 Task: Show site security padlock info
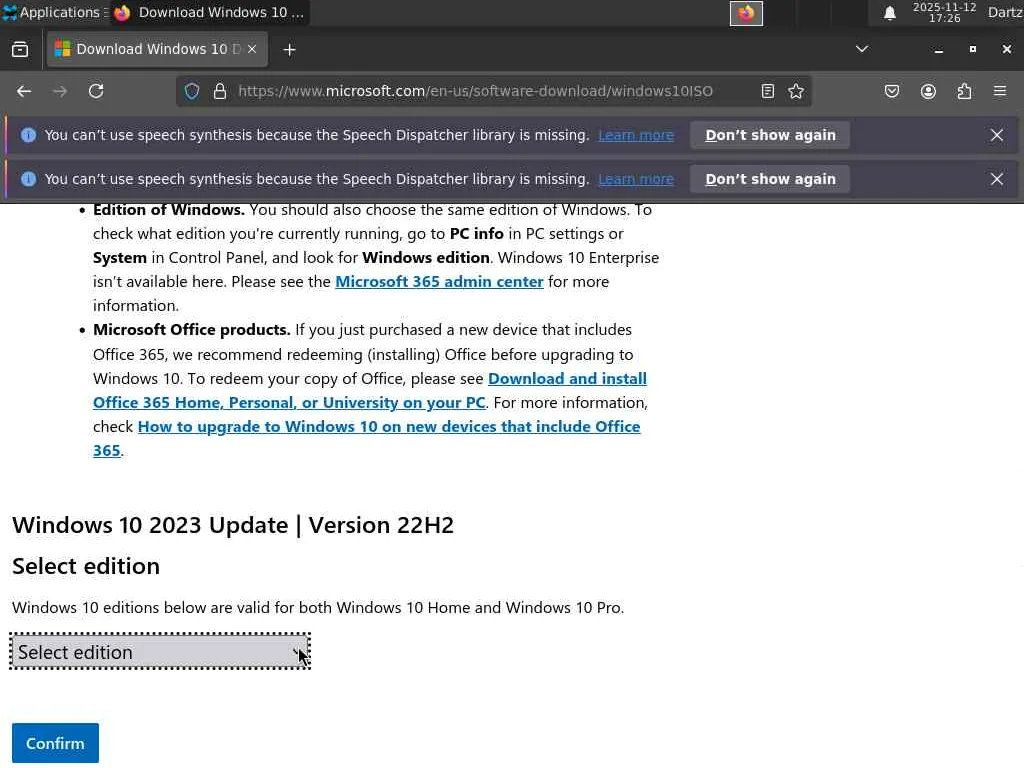pos(220,91)
